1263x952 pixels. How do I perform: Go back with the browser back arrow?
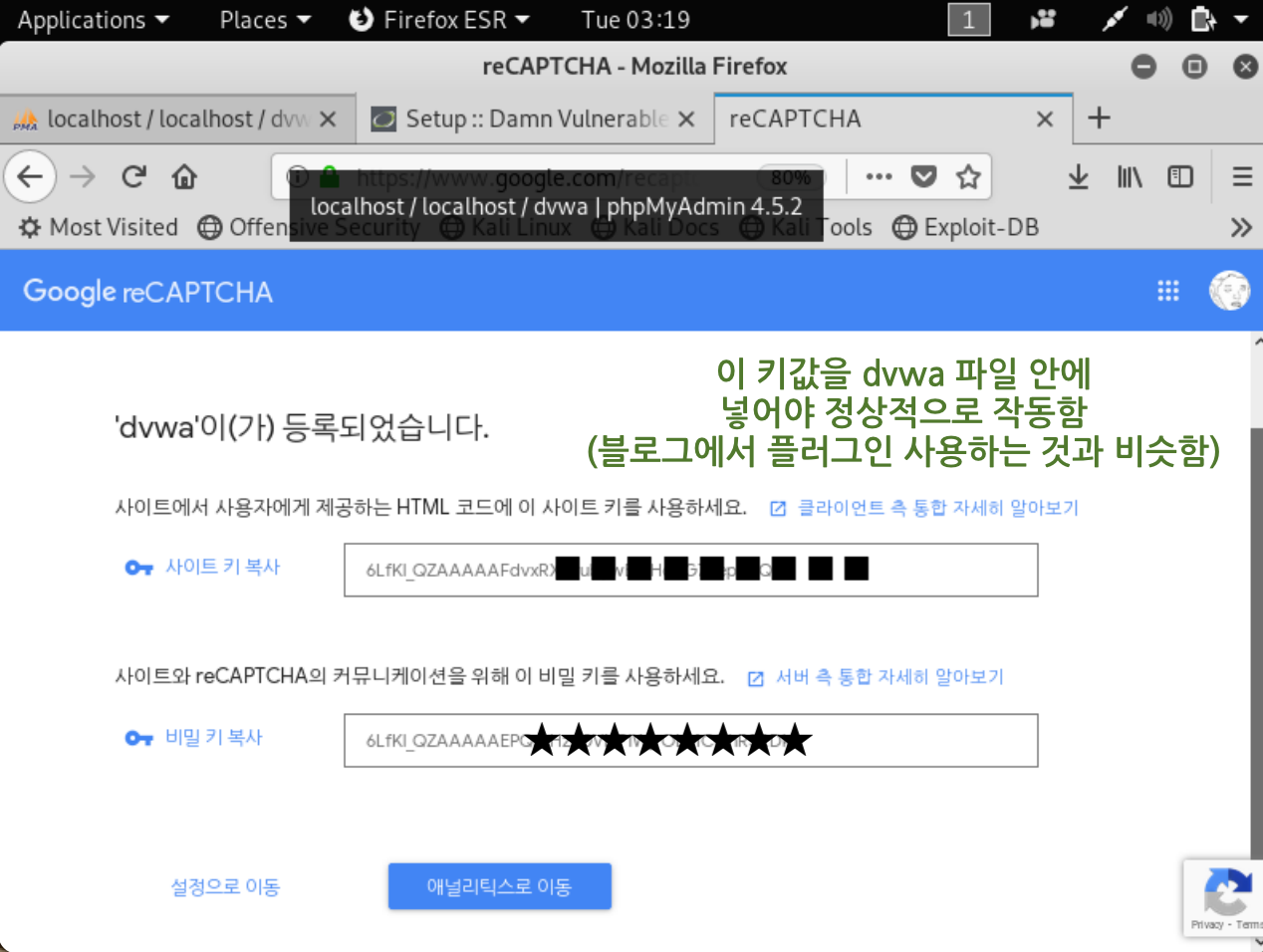[30, 177]
